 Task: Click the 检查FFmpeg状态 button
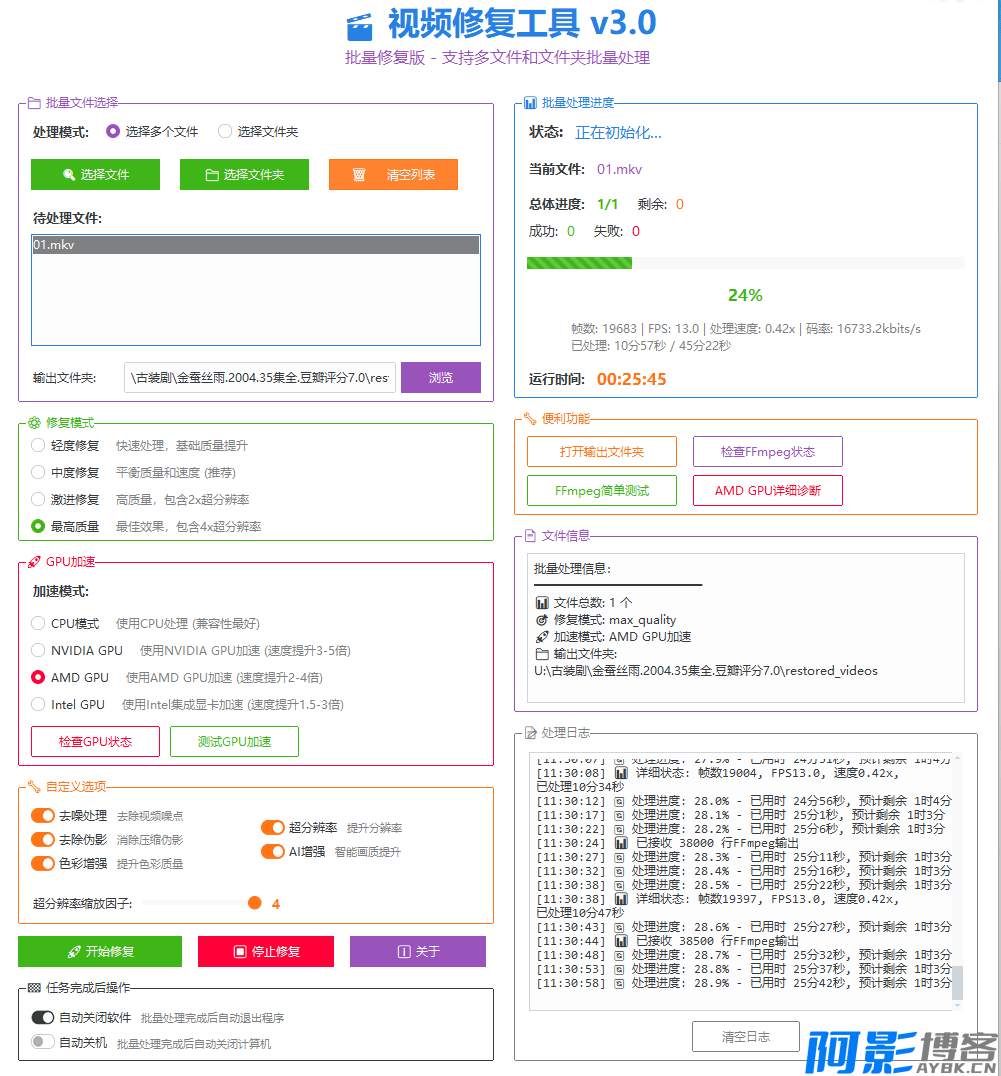(767, 452)
